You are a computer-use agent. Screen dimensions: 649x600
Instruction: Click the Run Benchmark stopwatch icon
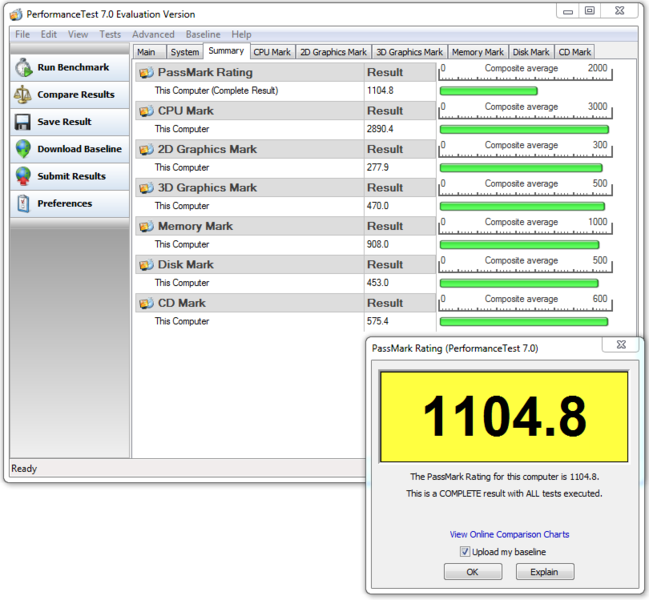pos(24,67)
